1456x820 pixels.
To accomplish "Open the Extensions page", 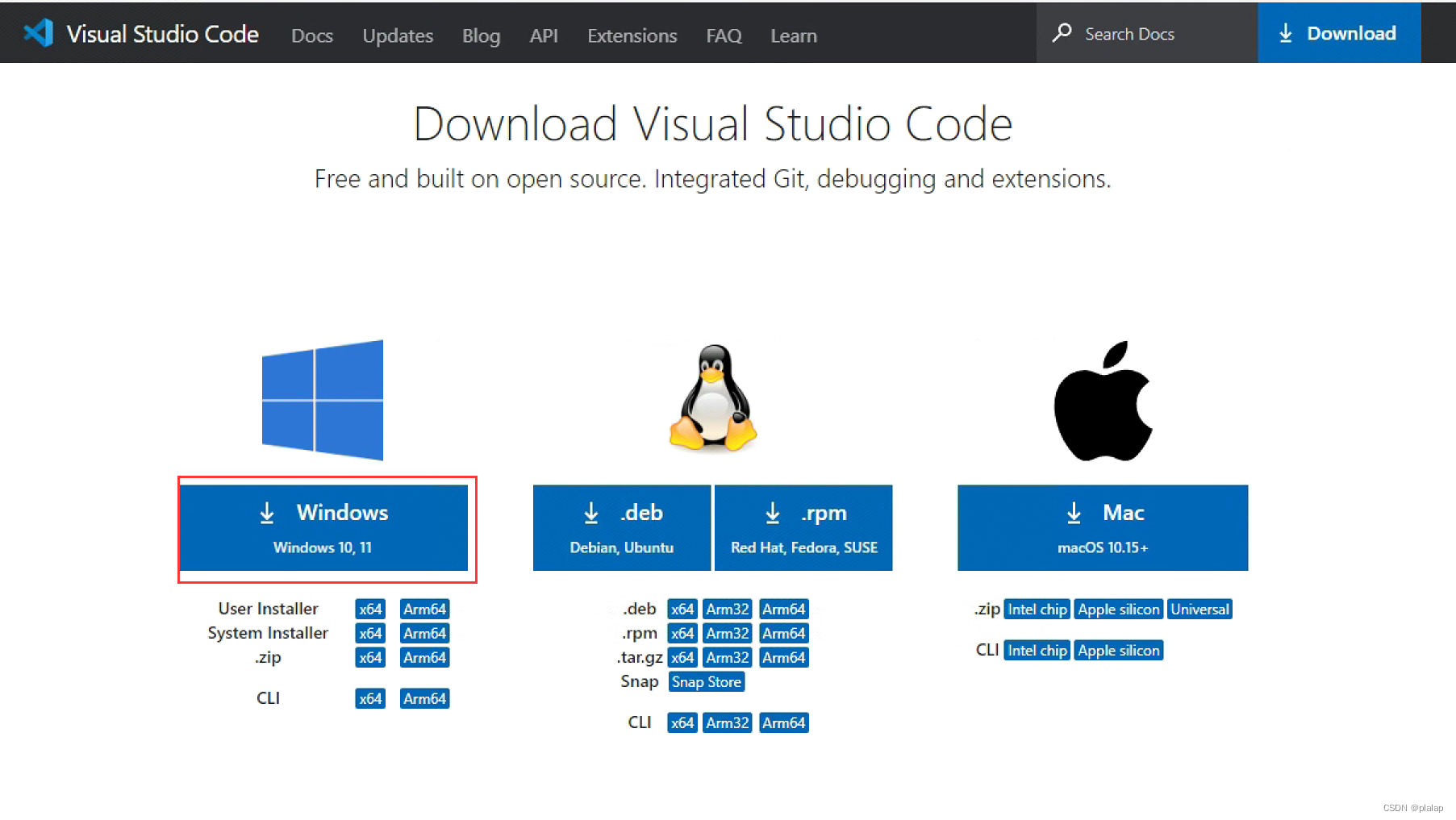I will tap(632, 35).
